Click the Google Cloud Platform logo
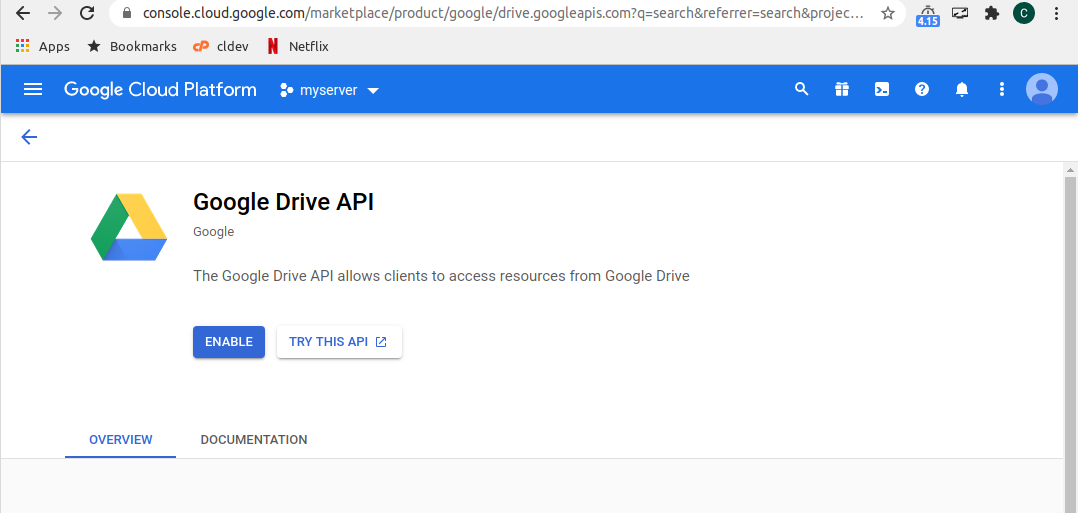The height and width of the screenshot is (513, 1078). click(x=160, y=89)
